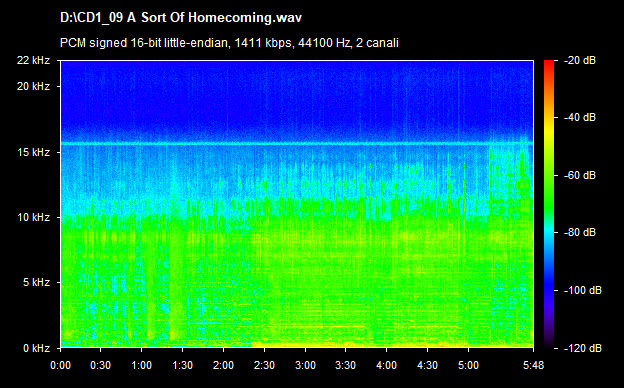Image resolution: width=624 pixels, height=388 pixels.
Task: Click the 4:00 time axis label
Action: pos(386,365)
